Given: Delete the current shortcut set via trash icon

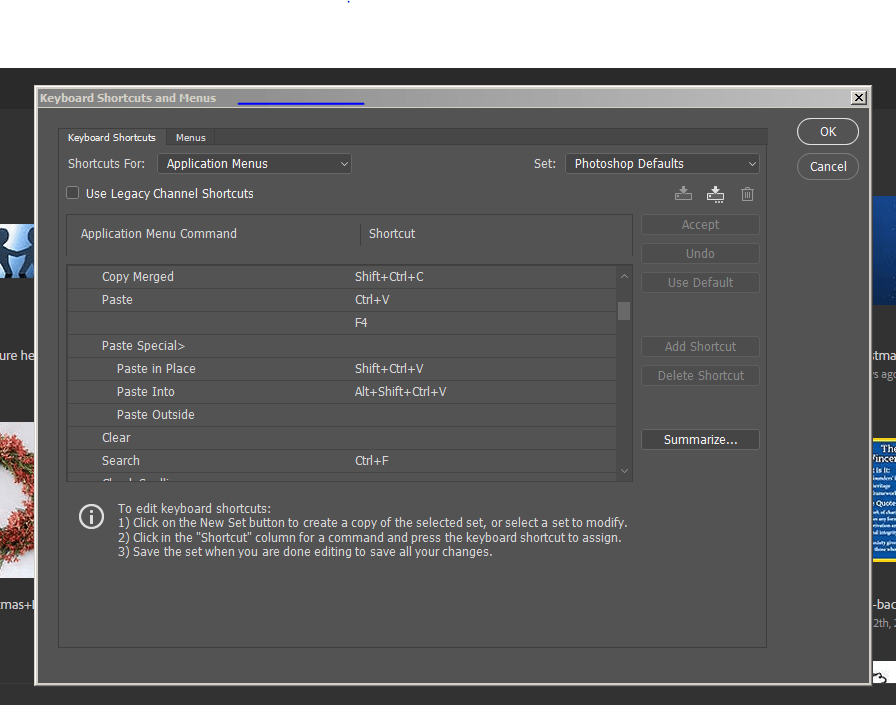Looking at the screenshot, I should 747,194.
